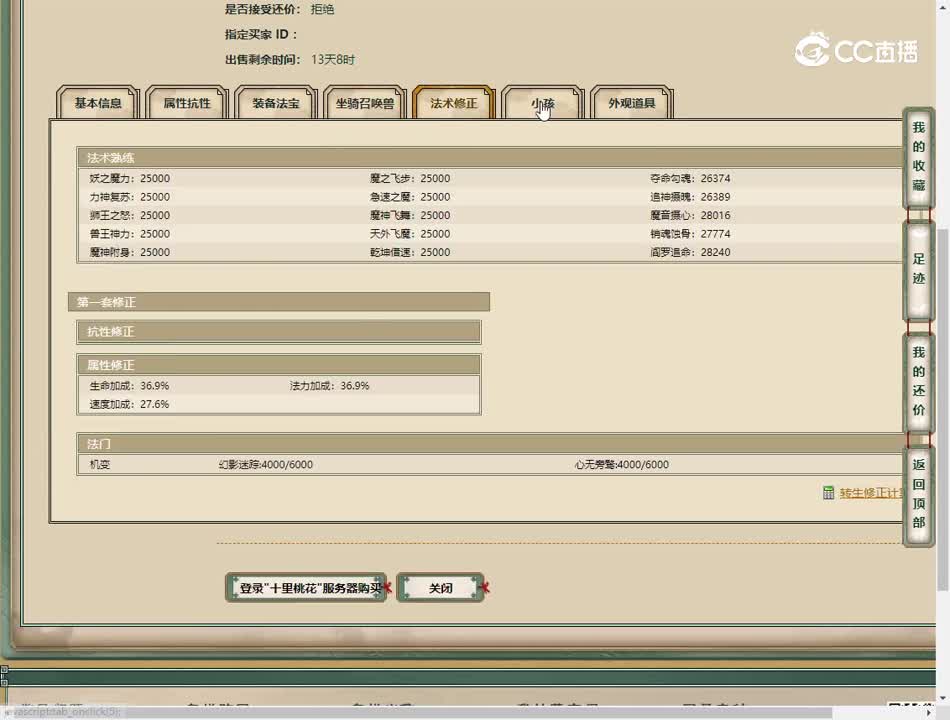Open the 装备法宝 tab
The height and width of the screenshot is (720, 950).
(x=276, y=103)
